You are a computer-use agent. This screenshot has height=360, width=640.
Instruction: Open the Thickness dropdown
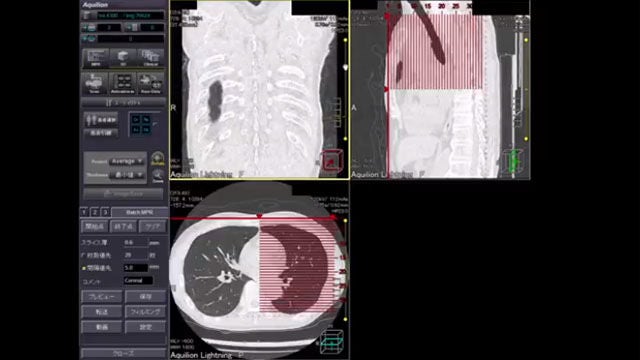pyautogui.click(x=127, y=175)
